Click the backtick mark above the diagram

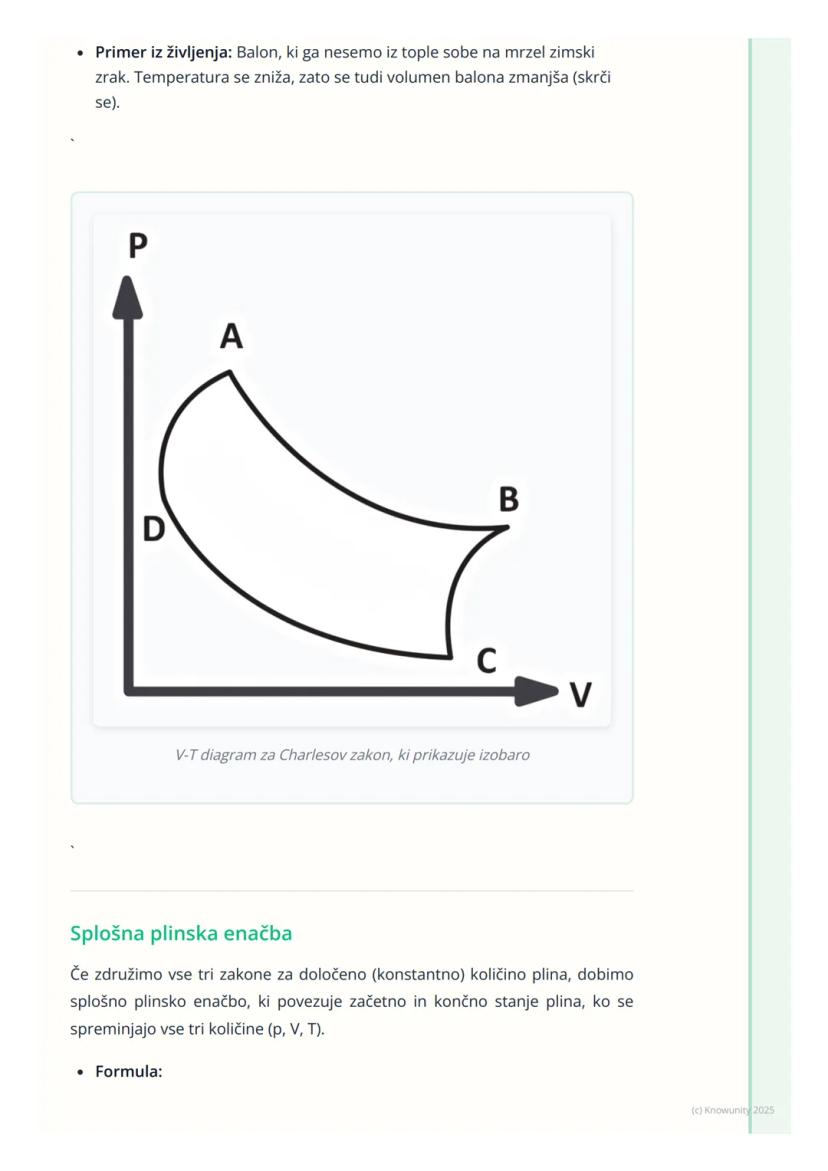pyautogui.click(x=73, y=143)
